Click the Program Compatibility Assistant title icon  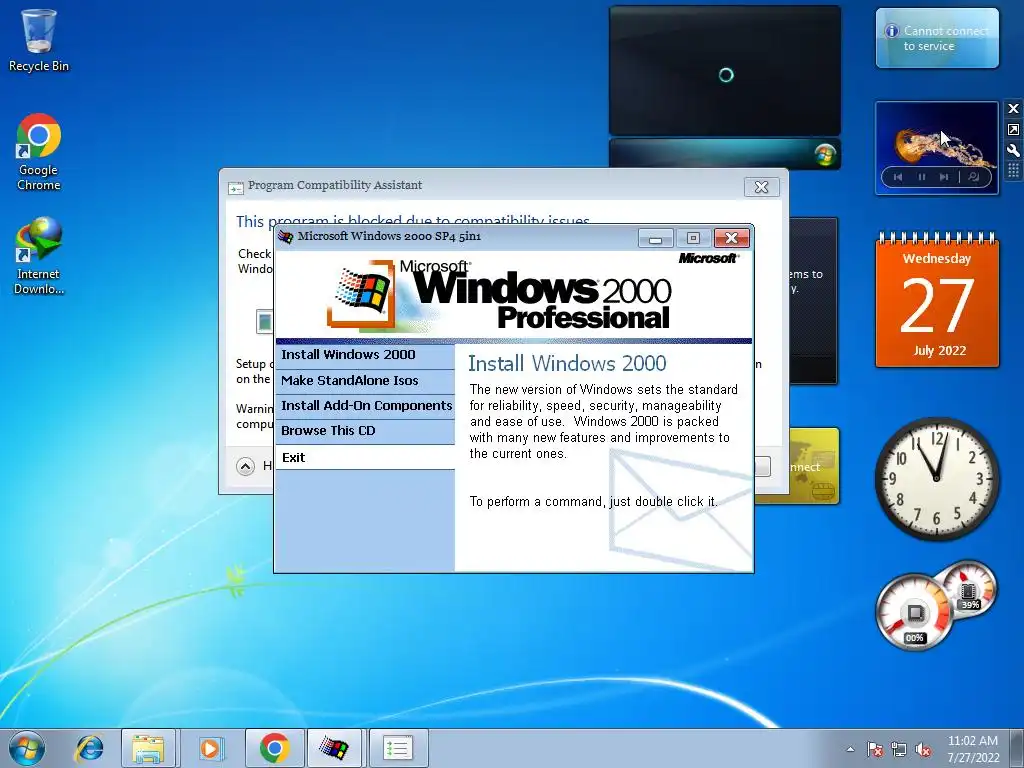[235, 187]
